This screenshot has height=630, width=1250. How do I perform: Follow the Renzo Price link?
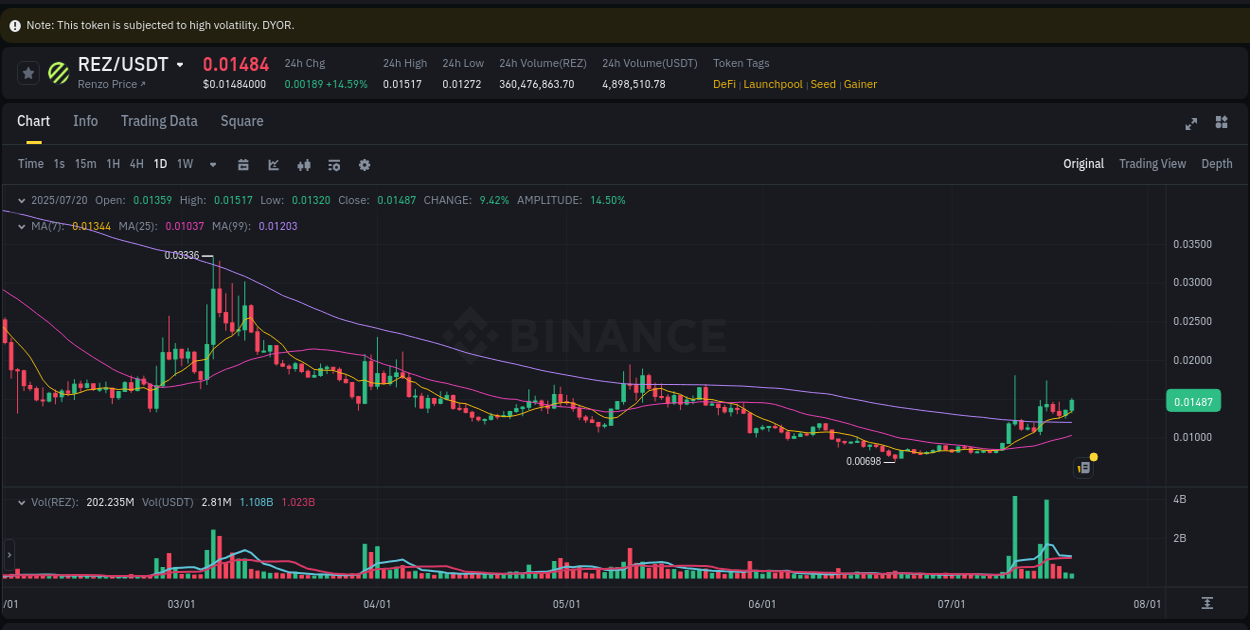click(108, 84)
